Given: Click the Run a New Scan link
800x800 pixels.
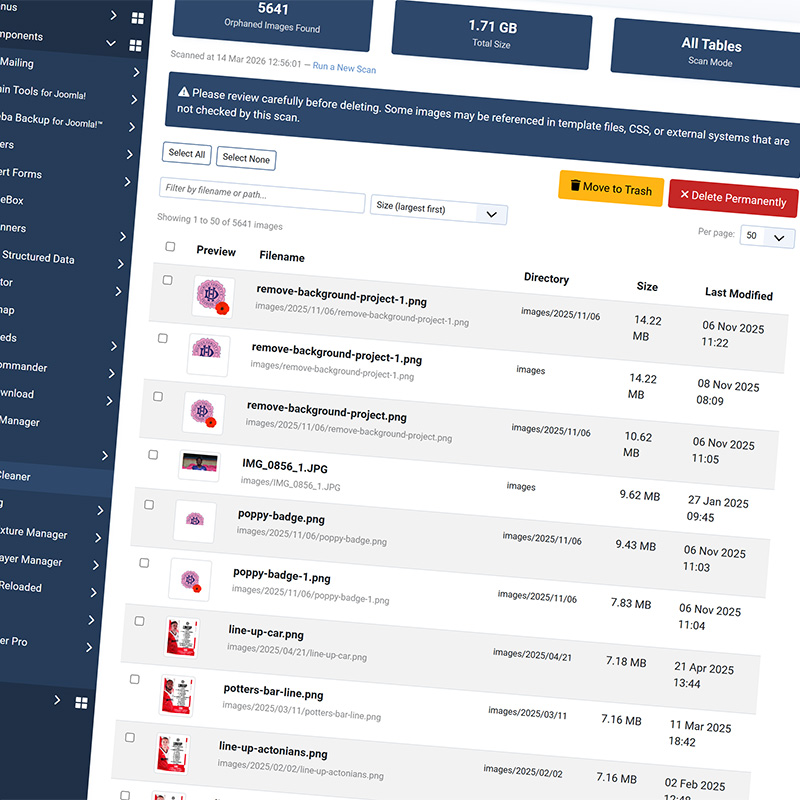Looking at the screenshot, I should click(344, 67).
